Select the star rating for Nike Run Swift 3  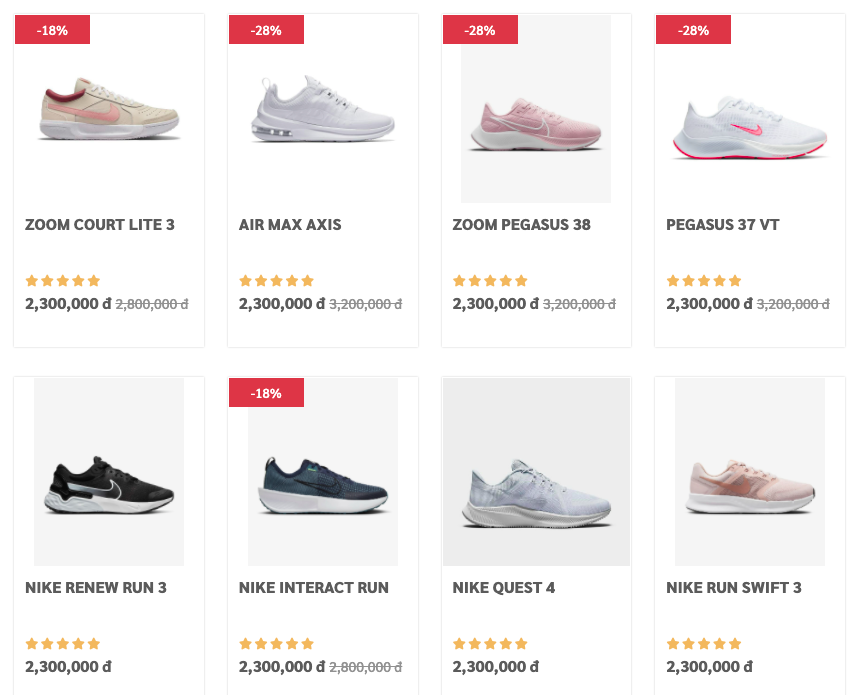tap(704, 644)
